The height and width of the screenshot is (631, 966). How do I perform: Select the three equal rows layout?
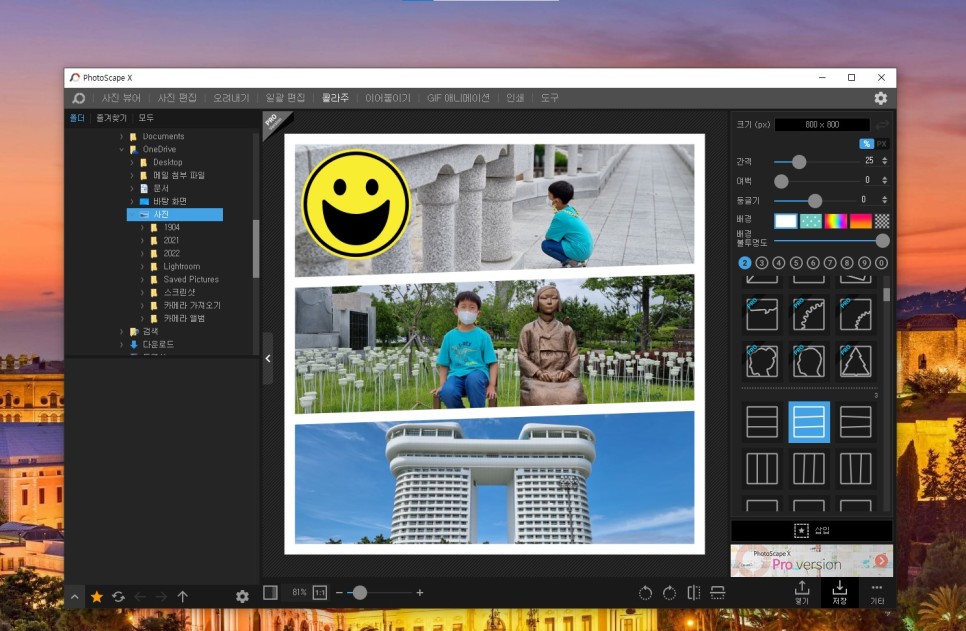762,422
